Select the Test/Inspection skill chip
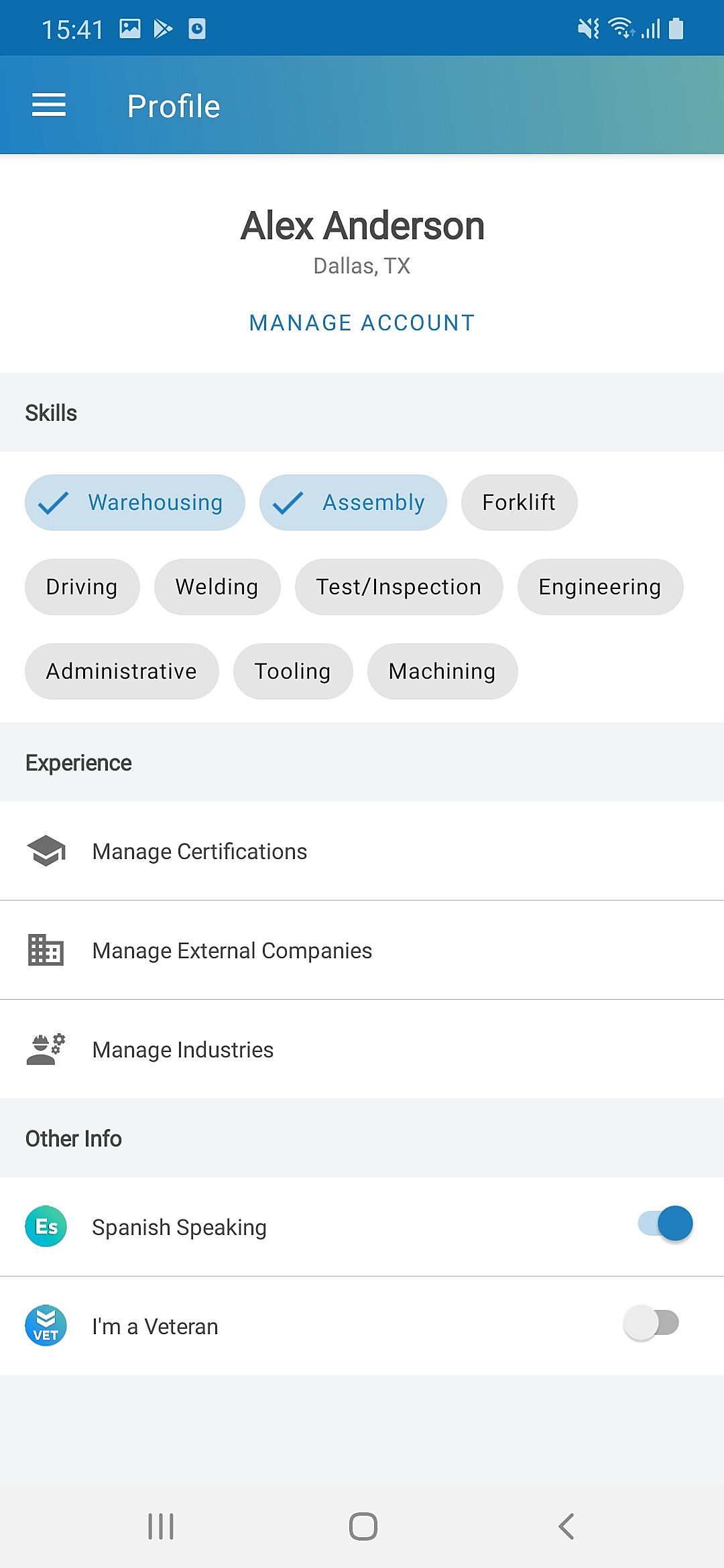Image resolution: width=724 pixels, height=1568 pixels. [399, 587]
